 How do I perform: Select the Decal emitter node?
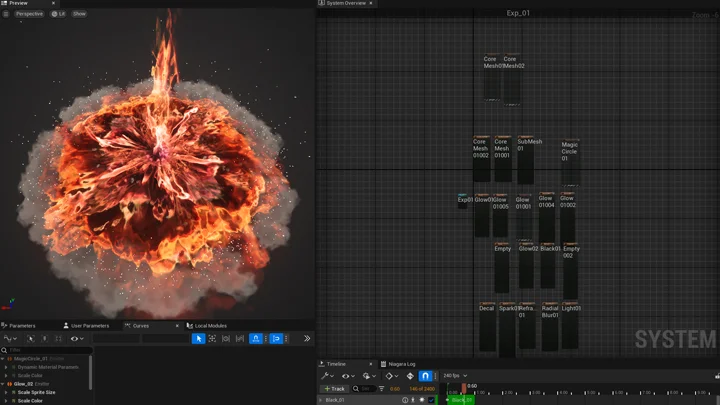(x=487, y=326)
